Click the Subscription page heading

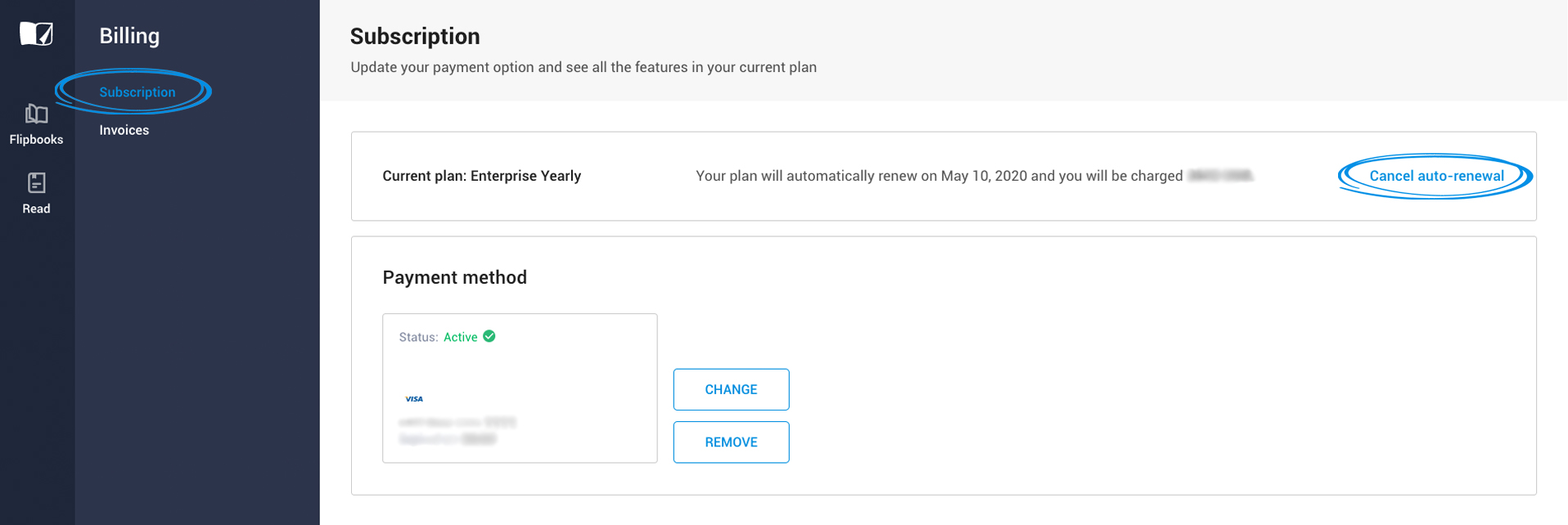415,36
